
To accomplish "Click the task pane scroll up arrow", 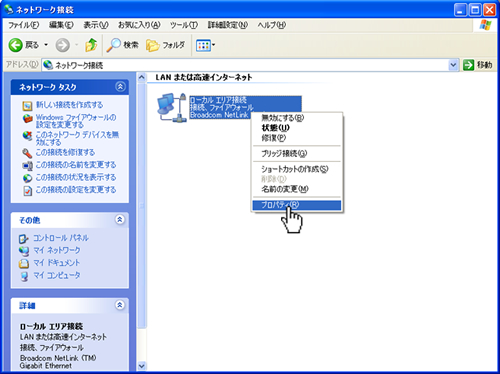I will tap(142, 78).
